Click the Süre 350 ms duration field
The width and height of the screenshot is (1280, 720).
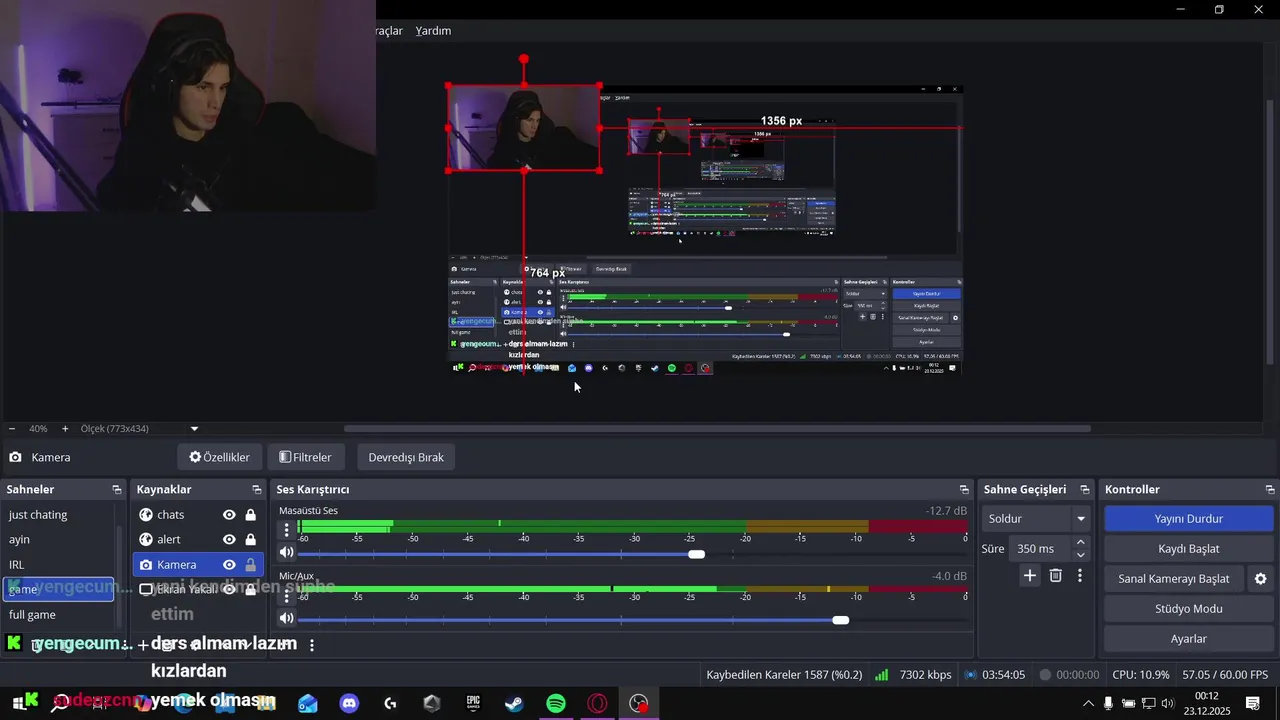[1039, 549]
